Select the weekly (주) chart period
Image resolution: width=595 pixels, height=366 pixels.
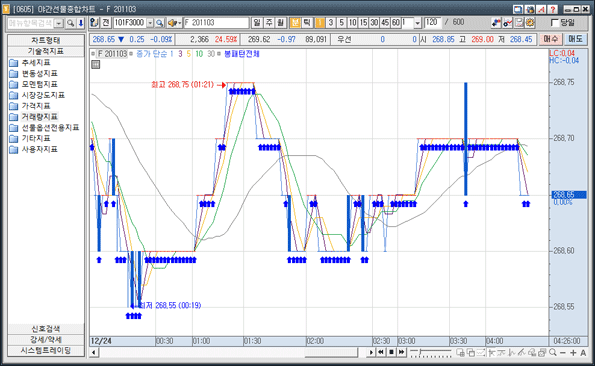pyautogui.click(x=269, y=23)
